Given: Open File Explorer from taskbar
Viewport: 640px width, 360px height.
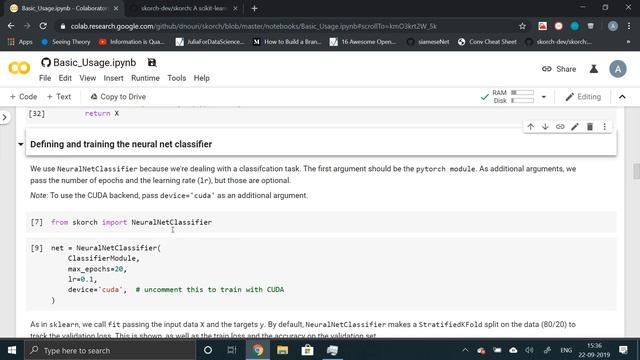Looking at the screenshot, I should (x=282, y=350).
